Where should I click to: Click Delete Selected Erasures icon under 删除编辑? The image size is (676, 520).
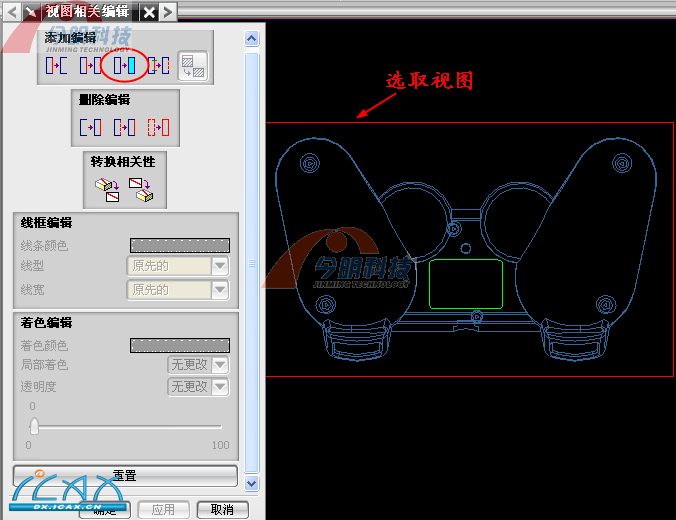pyautogui.click(x=91, y=127)
